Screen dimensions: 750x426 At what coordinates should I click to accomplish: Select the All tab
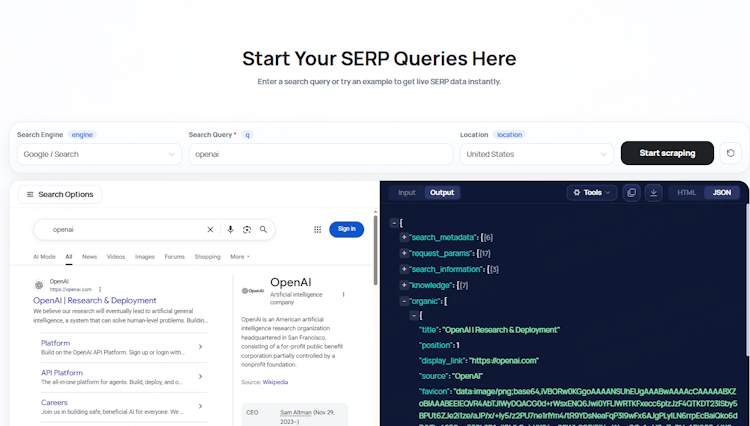pos(69,257)
